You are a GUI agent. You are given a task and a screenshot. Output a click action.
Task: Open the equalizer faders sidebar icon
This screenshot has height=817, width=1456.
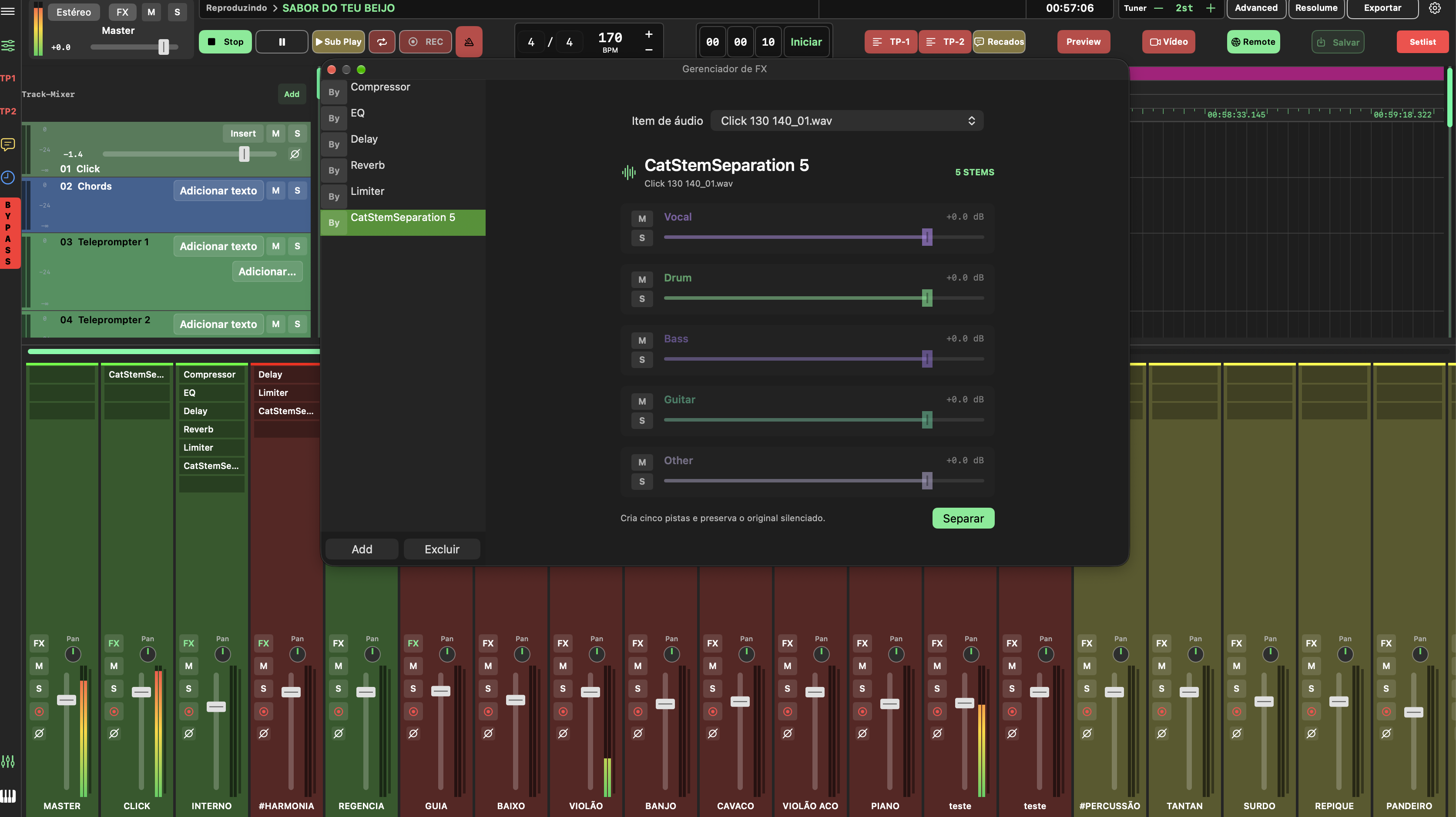tap(8, 762)
